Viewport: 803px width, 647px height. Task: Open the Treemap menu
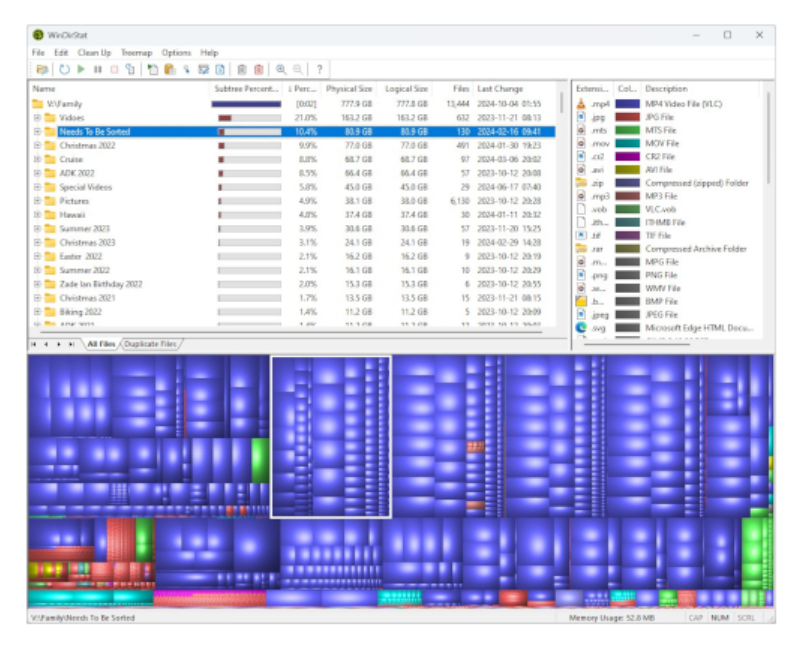137,53
